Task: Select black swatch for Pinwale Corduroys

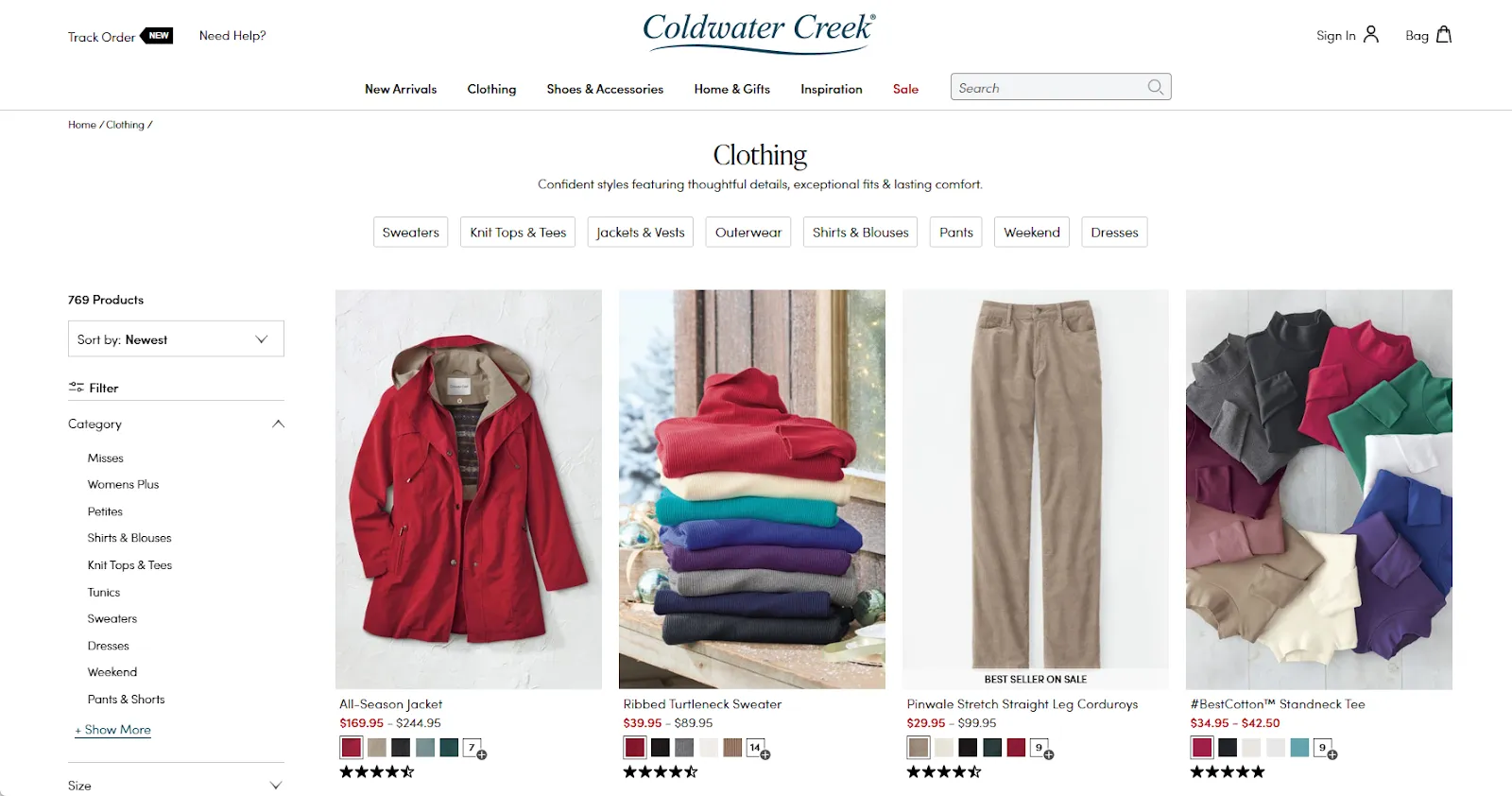Action: [968, 748]
